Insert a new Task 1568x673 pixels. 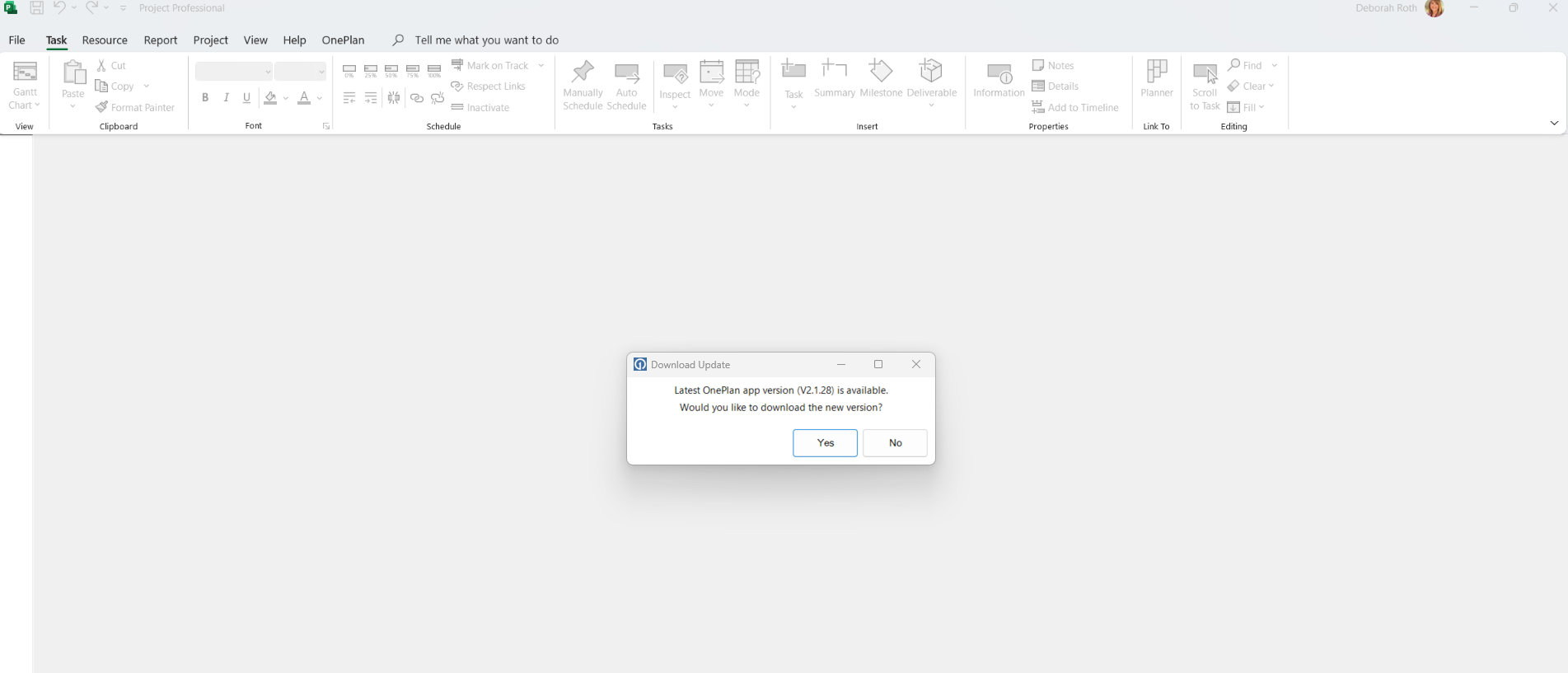793,84
